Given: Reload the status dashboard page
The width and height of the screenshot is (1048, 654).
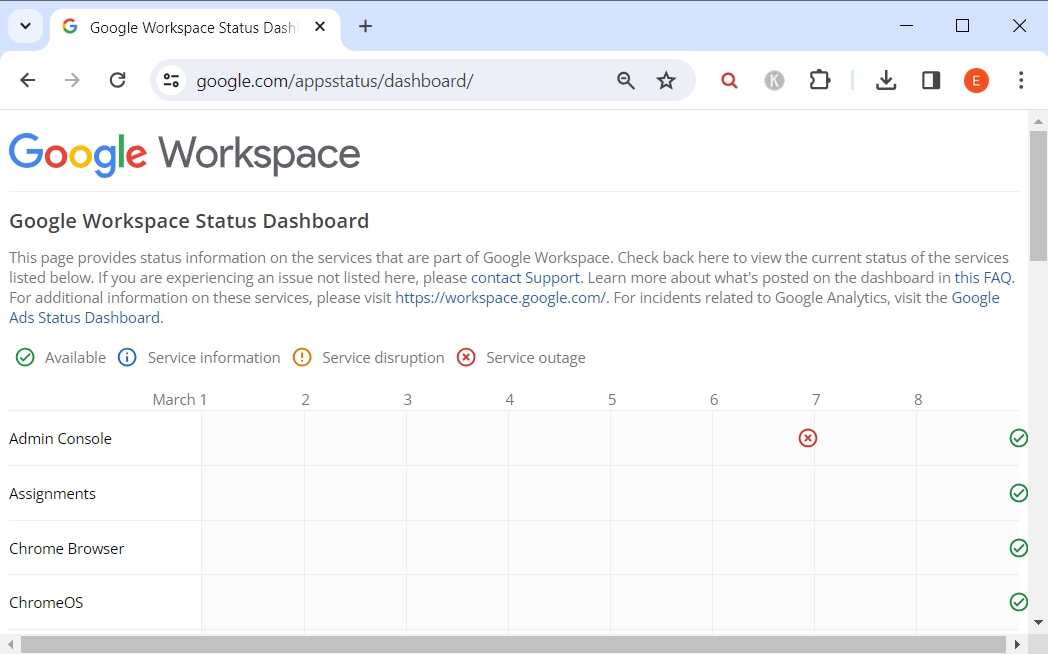Looking at the screenshot, I should 118,81.
